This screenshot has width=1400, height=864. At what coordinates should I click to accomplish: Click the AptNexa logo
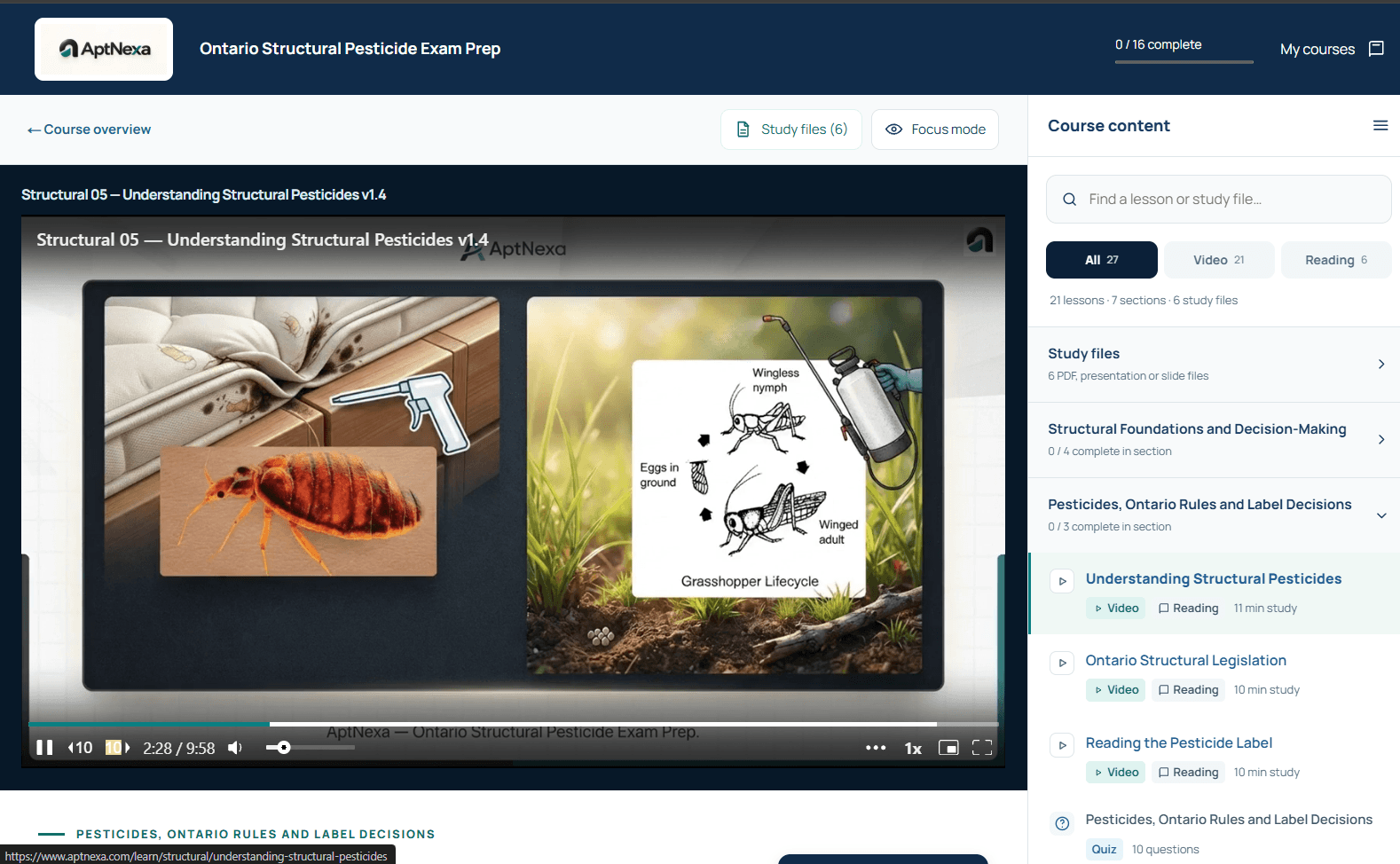tap(104, 49)
